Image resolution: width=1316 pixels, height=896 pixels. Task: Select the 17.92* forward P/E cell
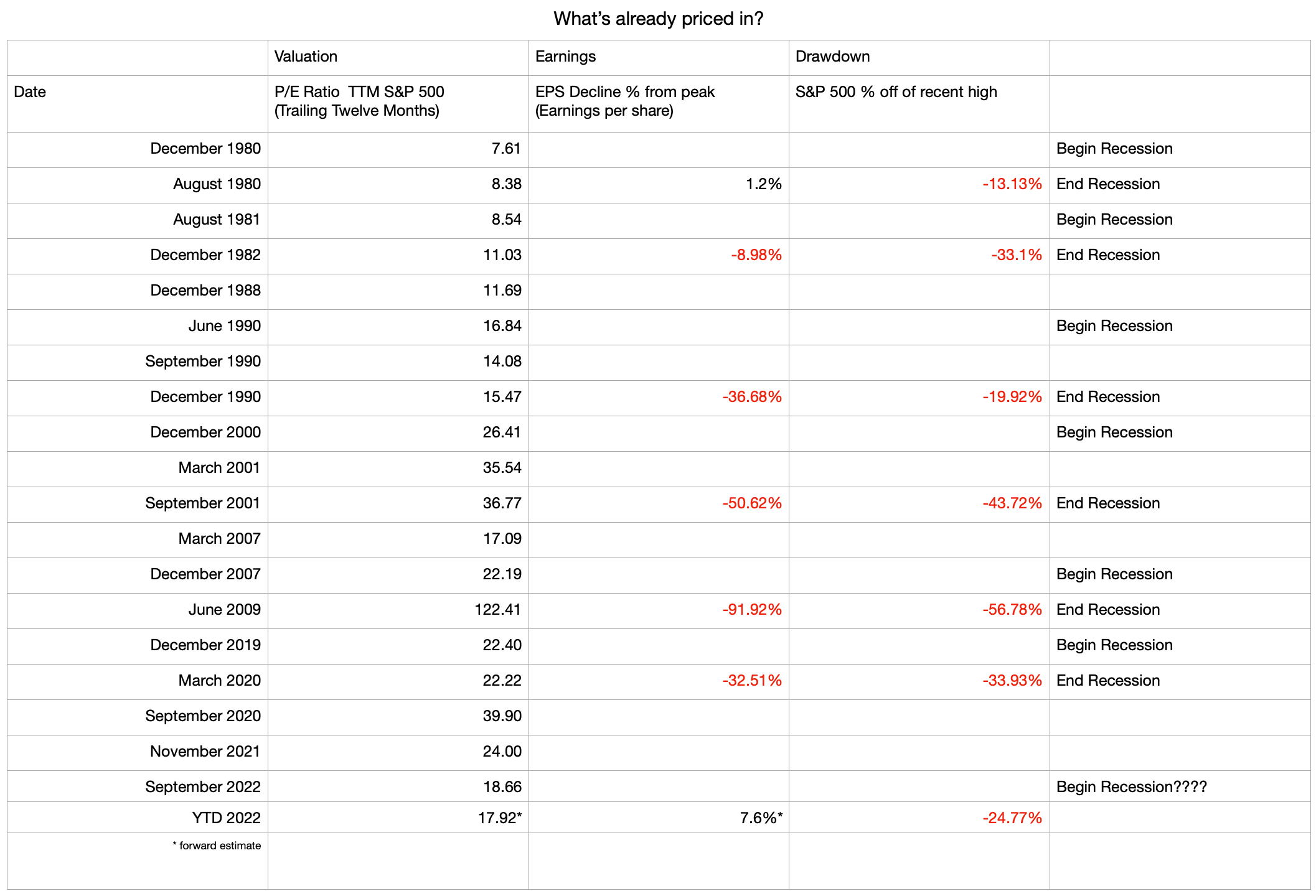click(x=499, y=818)
